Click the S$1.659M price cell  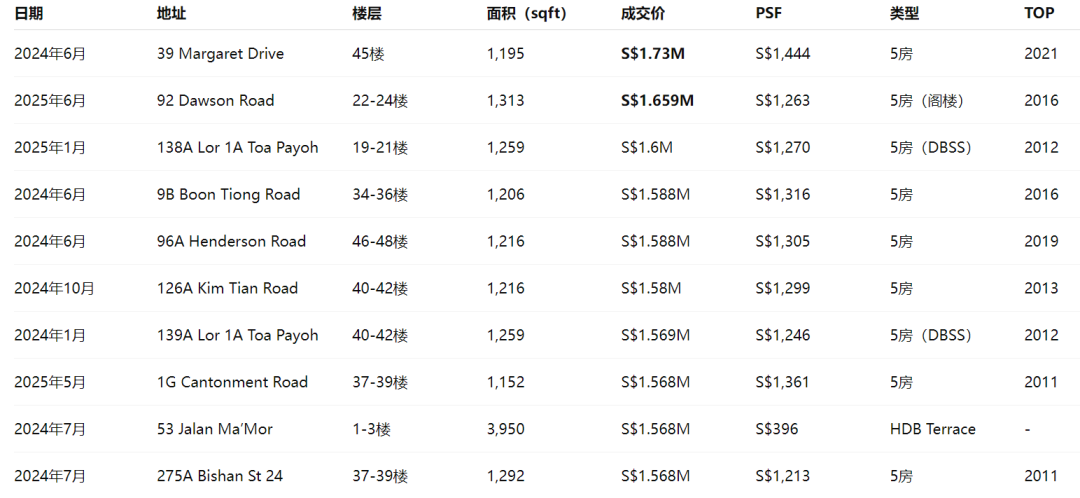tap(658, 101)
